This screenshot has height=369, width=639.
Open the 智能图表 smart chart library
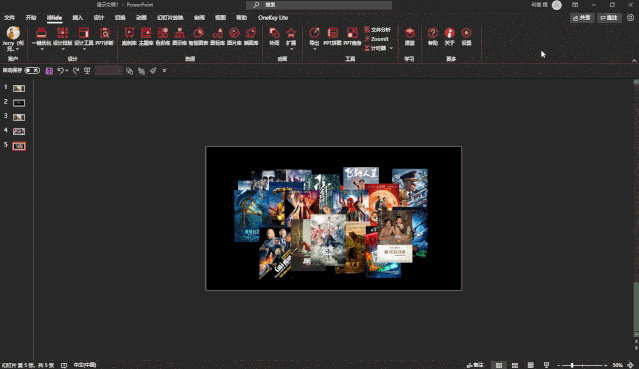coord(198,36)
